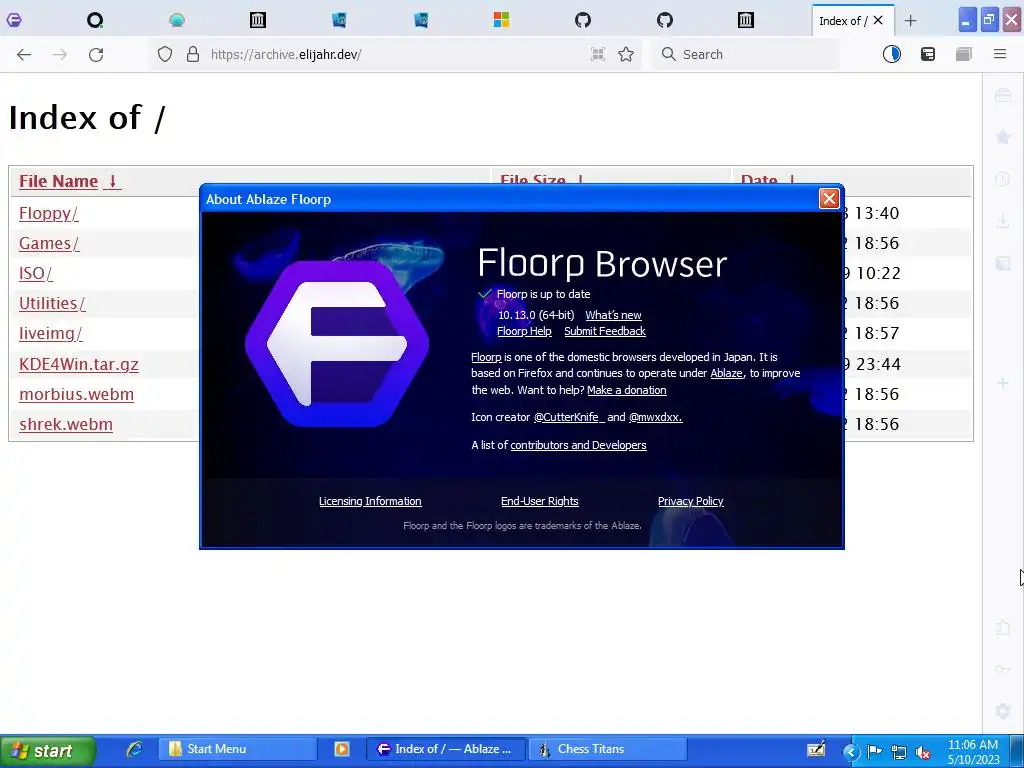Open browser sidebar bookmarks star icon
This screenshot has width=1024, height=768.
1003,137
